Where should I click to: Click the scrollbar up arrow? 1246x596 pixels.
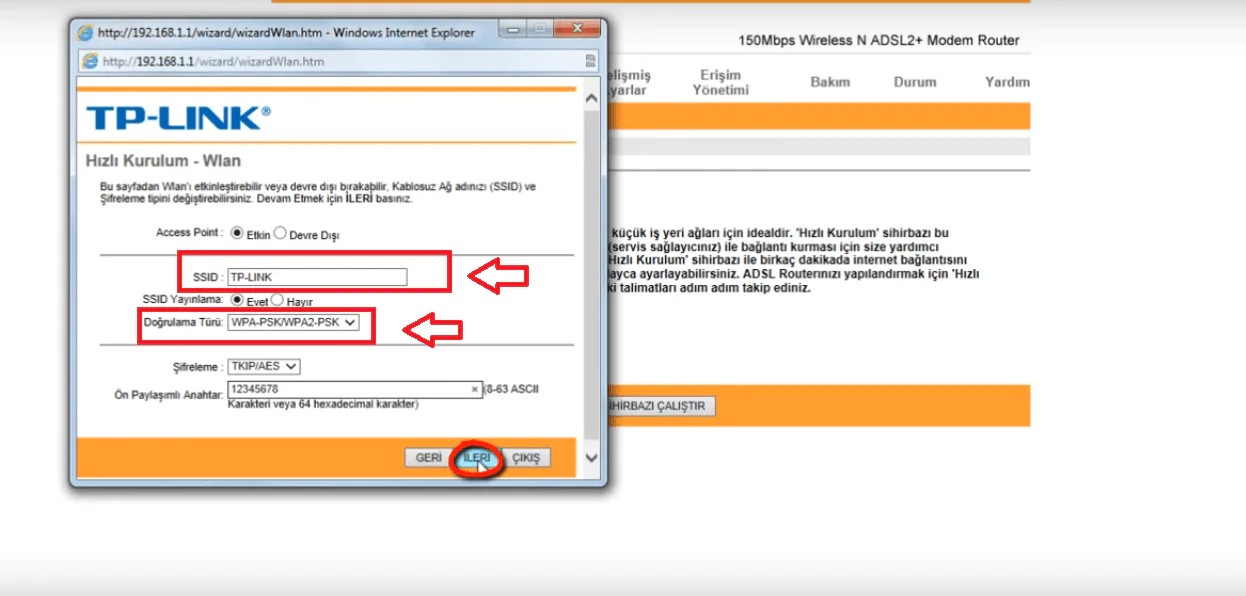click(x=590, y=96)
